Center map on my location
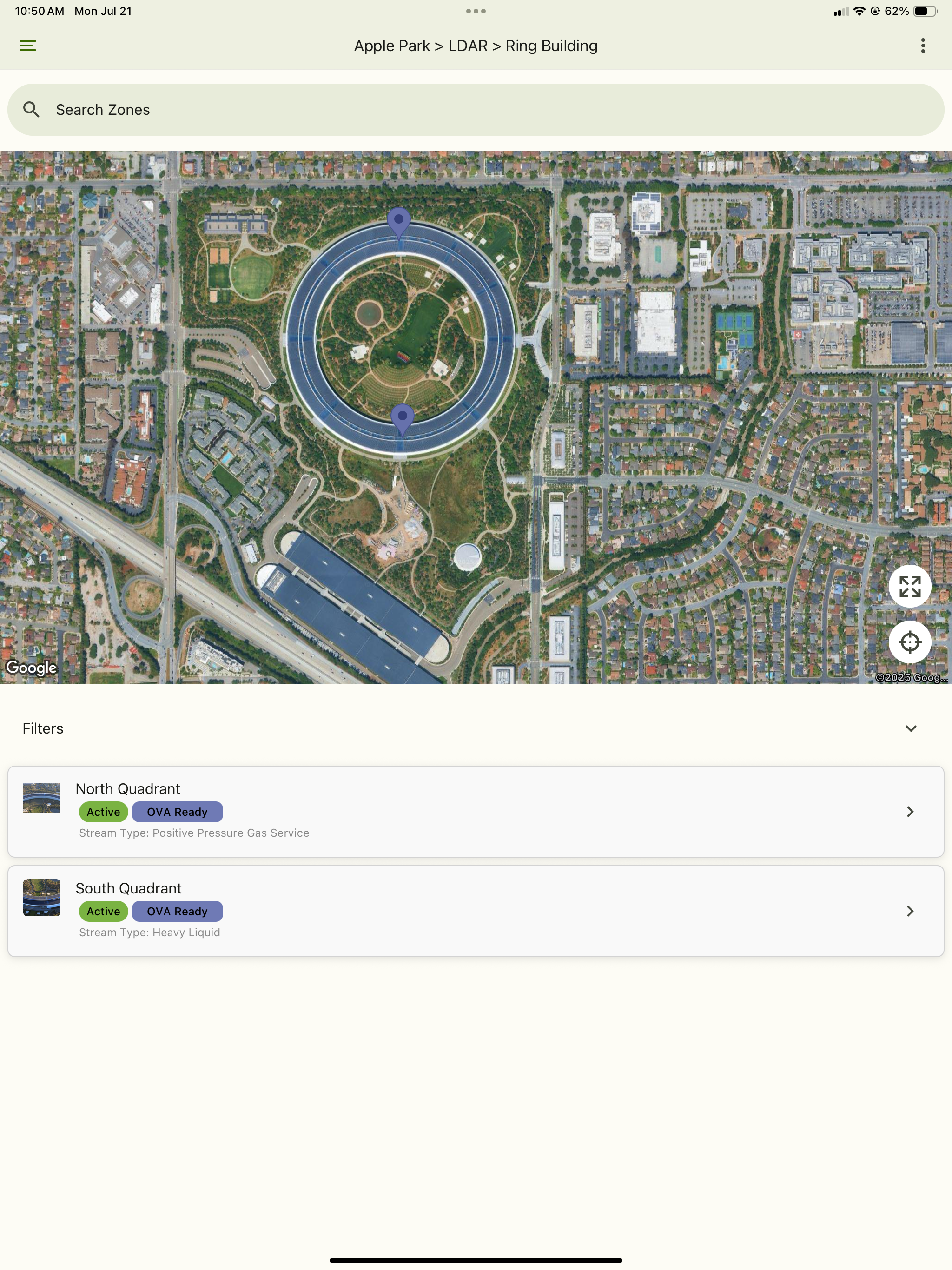This screenshot has width=952, height=1270. [910, 642]
